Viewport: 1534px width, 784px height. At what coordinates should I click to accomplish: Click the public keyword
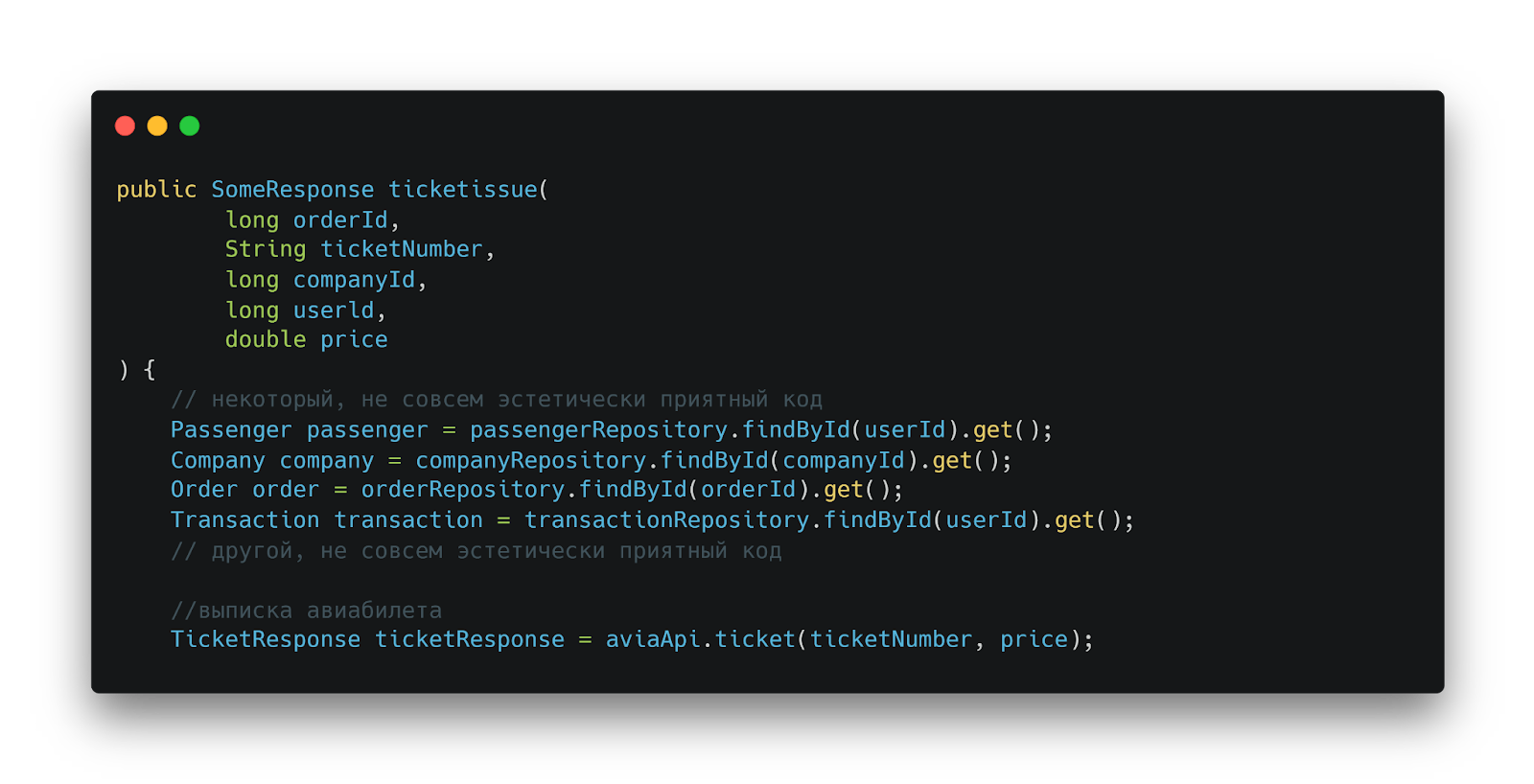pyautogui.click(x=156, y=190)
